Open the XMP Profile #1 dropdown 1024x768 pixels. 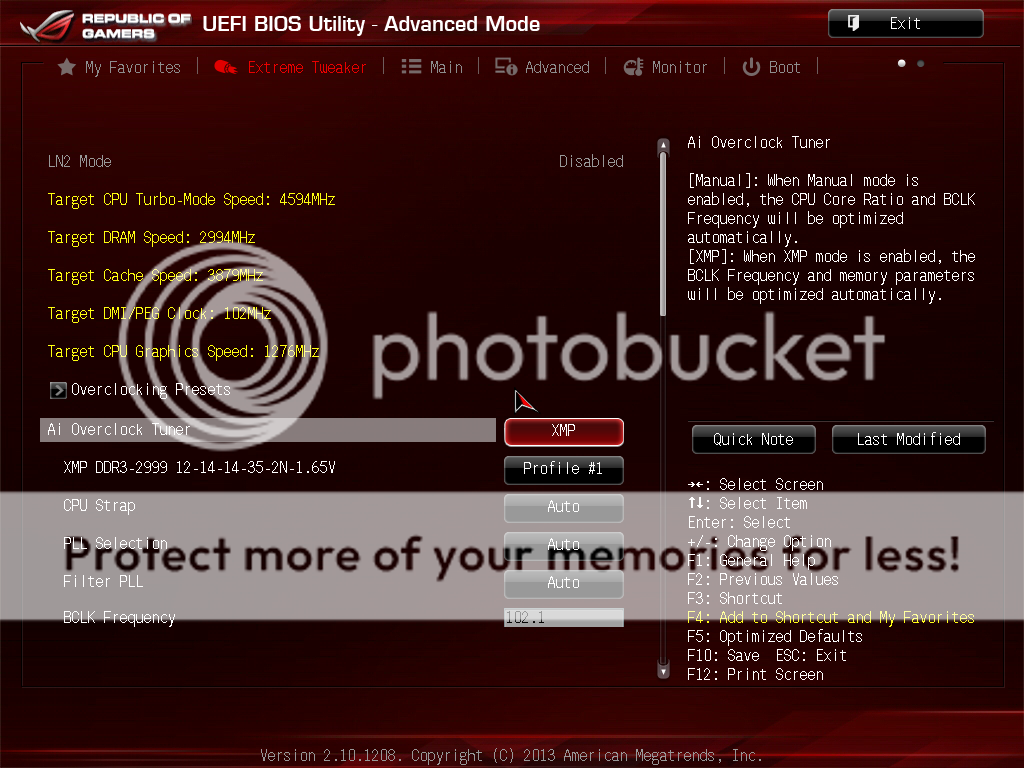click(x=563, y=469)
